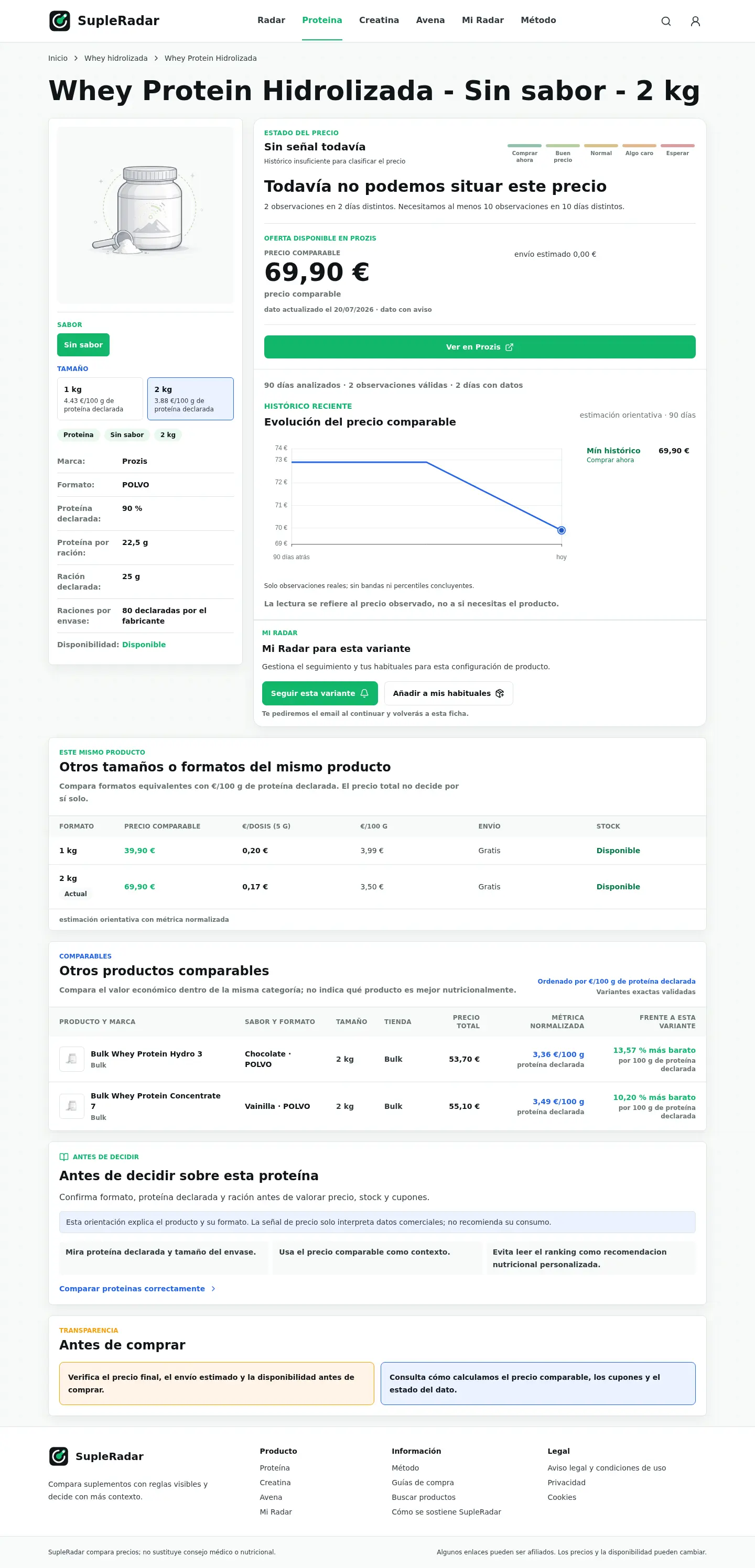Open Mi Radar in the top navigation

[x=483, y=20]
